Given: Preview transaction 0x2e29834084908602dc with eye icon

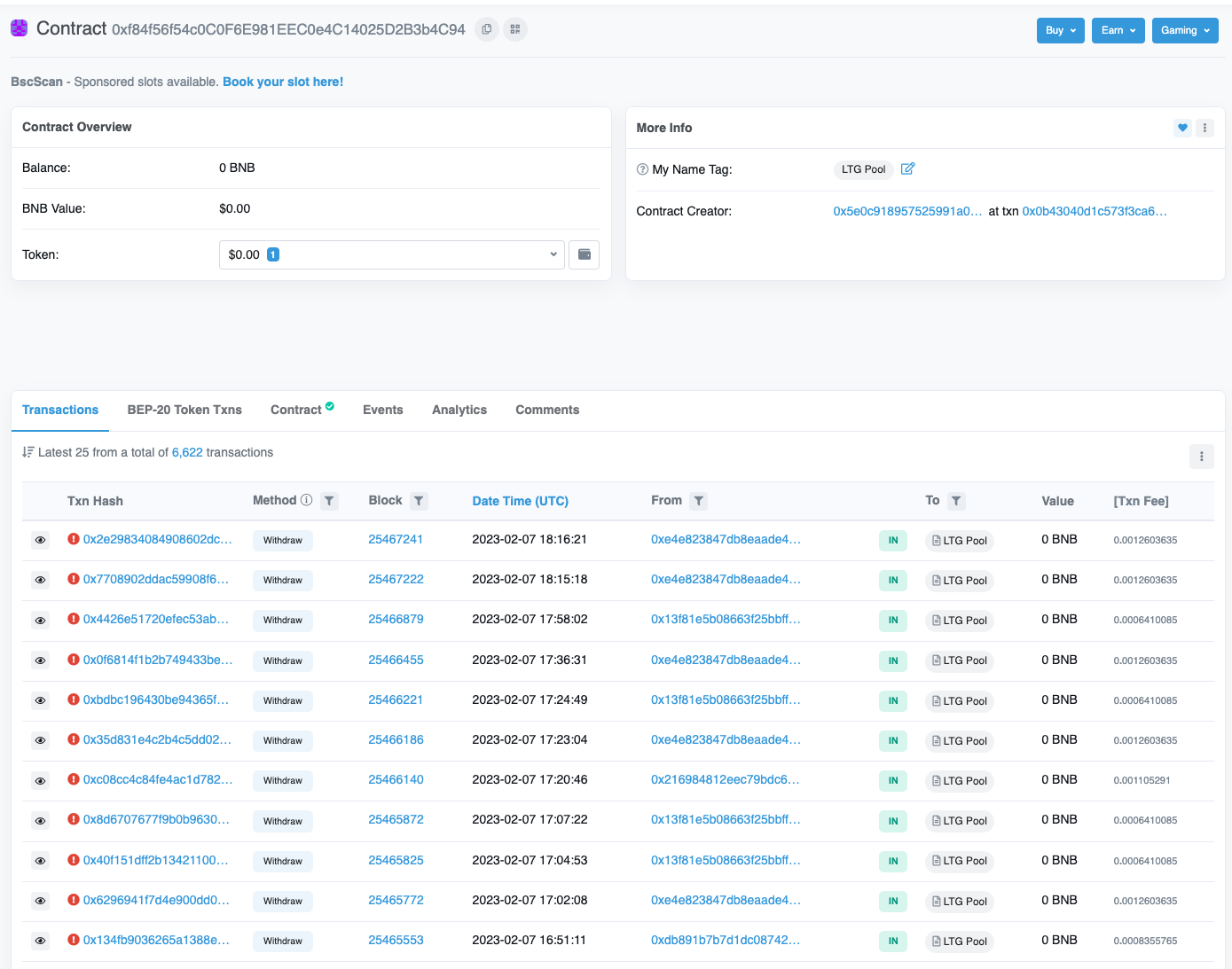Looking at the screenshot, I should point(40,540).
